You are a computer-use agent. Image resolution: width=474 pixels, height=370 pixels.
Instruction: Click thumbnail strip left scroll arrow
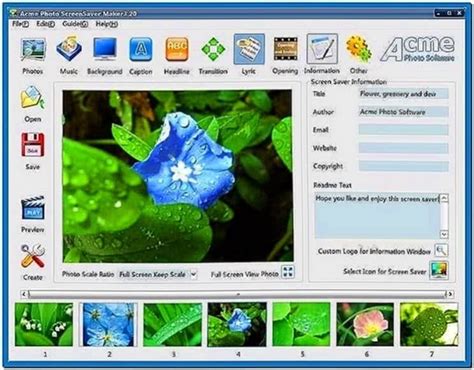(24, 294)
